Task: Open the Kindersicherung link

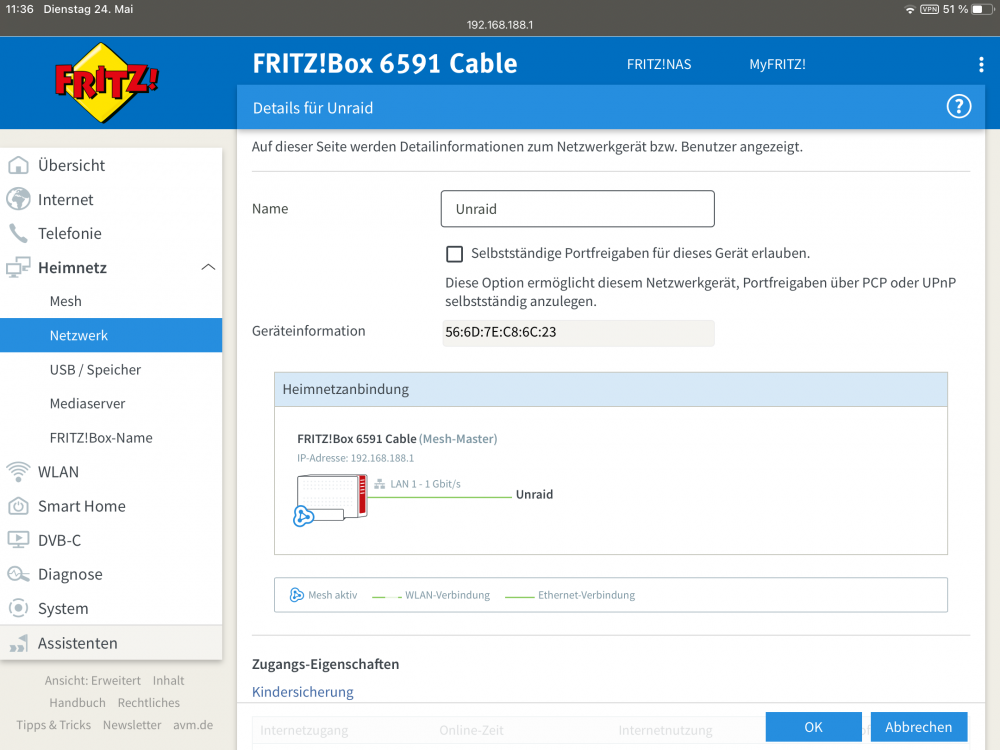Action: click(303, 692)
